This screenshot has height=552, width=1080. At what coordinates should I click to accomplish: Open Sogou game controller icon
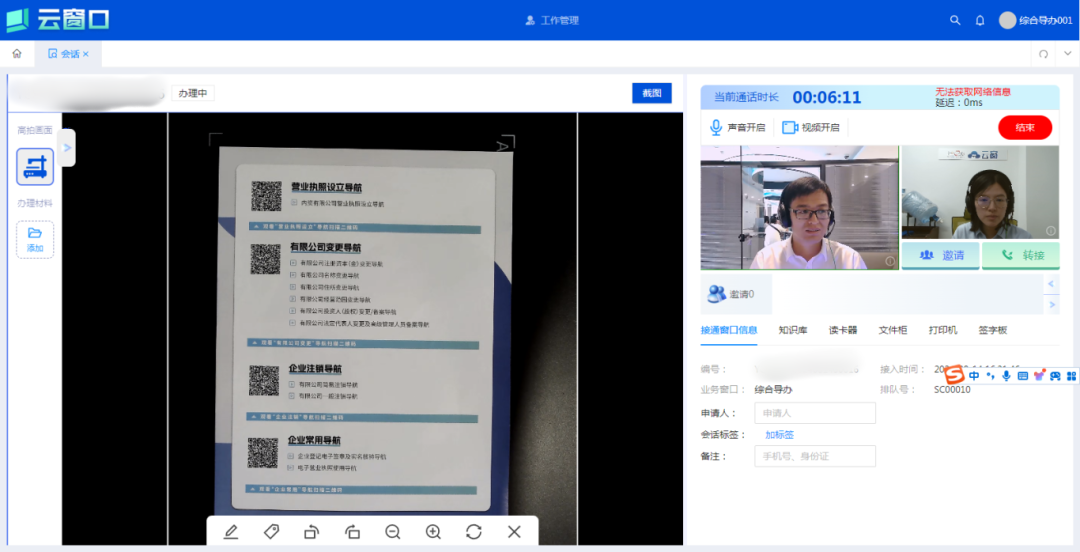coord(1055,376)
